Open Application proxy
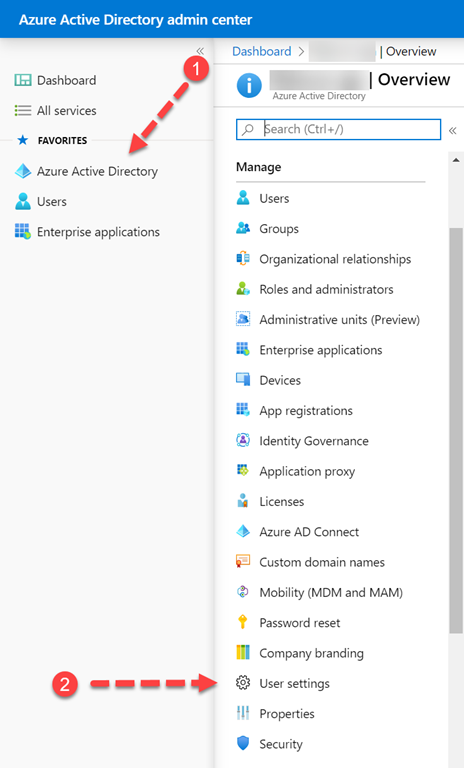Screen dimensions: 464x768 pos(307,472)
